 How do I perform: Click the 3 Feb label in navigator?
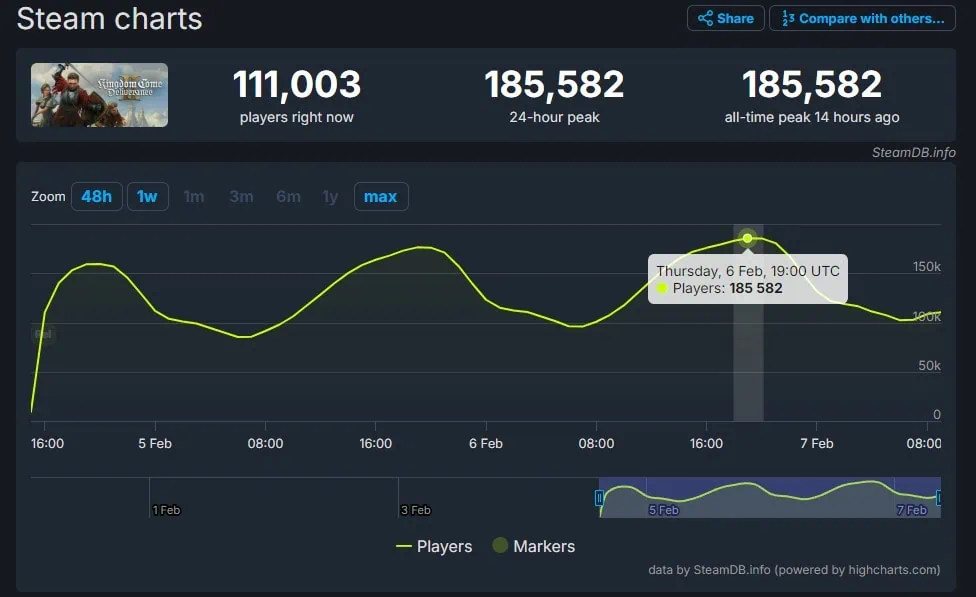point(415,510)
